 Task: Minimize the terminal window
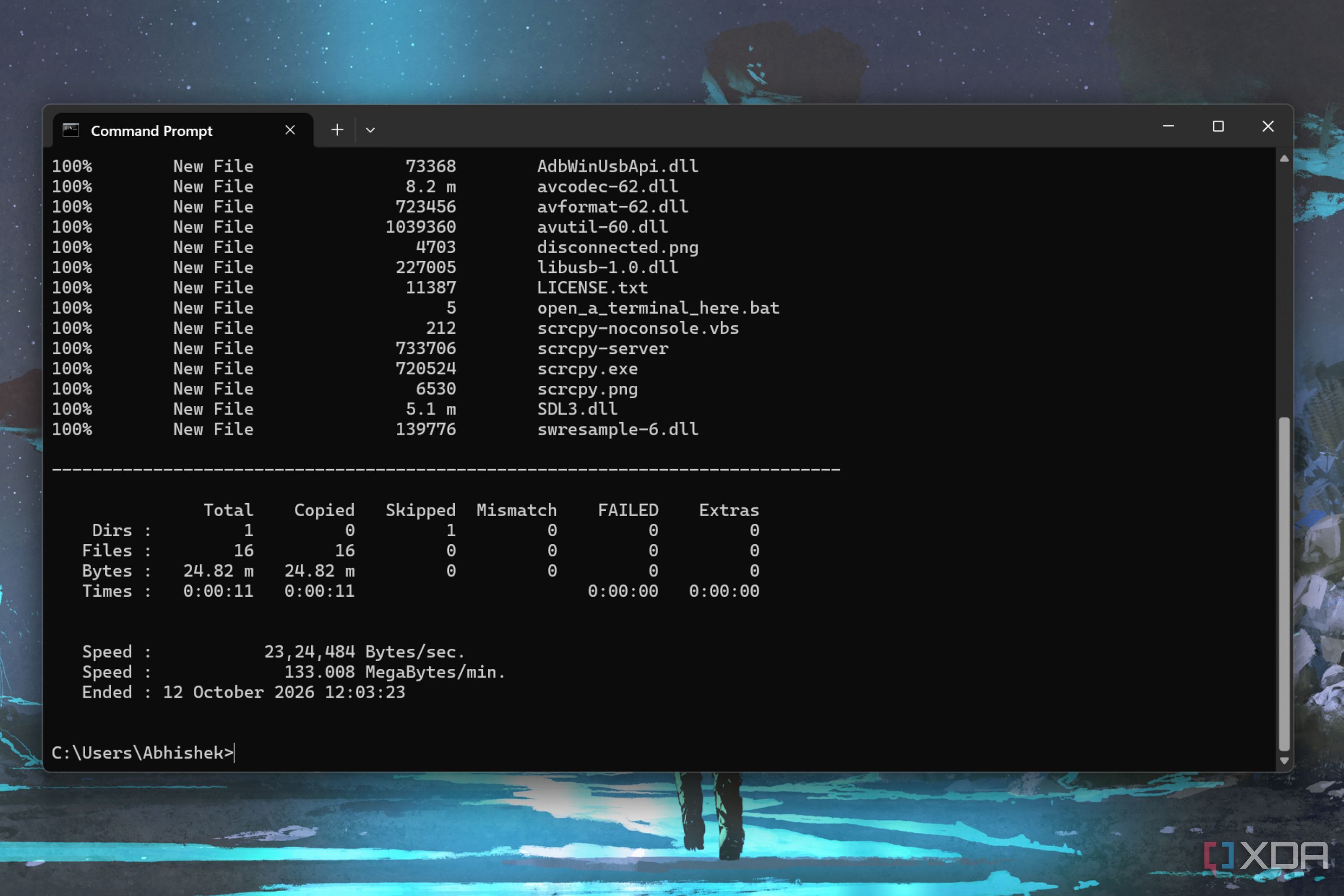click(x=1168, y=126)
